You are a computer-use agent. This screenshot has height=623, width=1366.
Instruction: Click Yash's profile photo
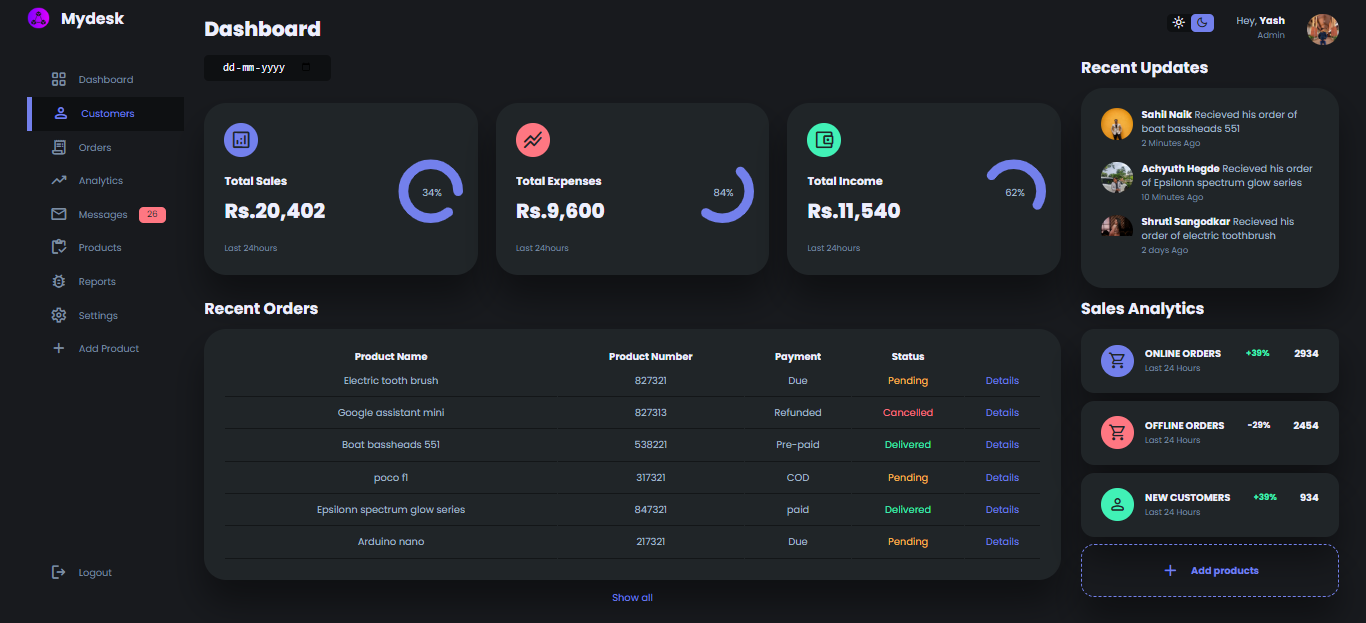pyautogui.click(x=1323, y=29)
